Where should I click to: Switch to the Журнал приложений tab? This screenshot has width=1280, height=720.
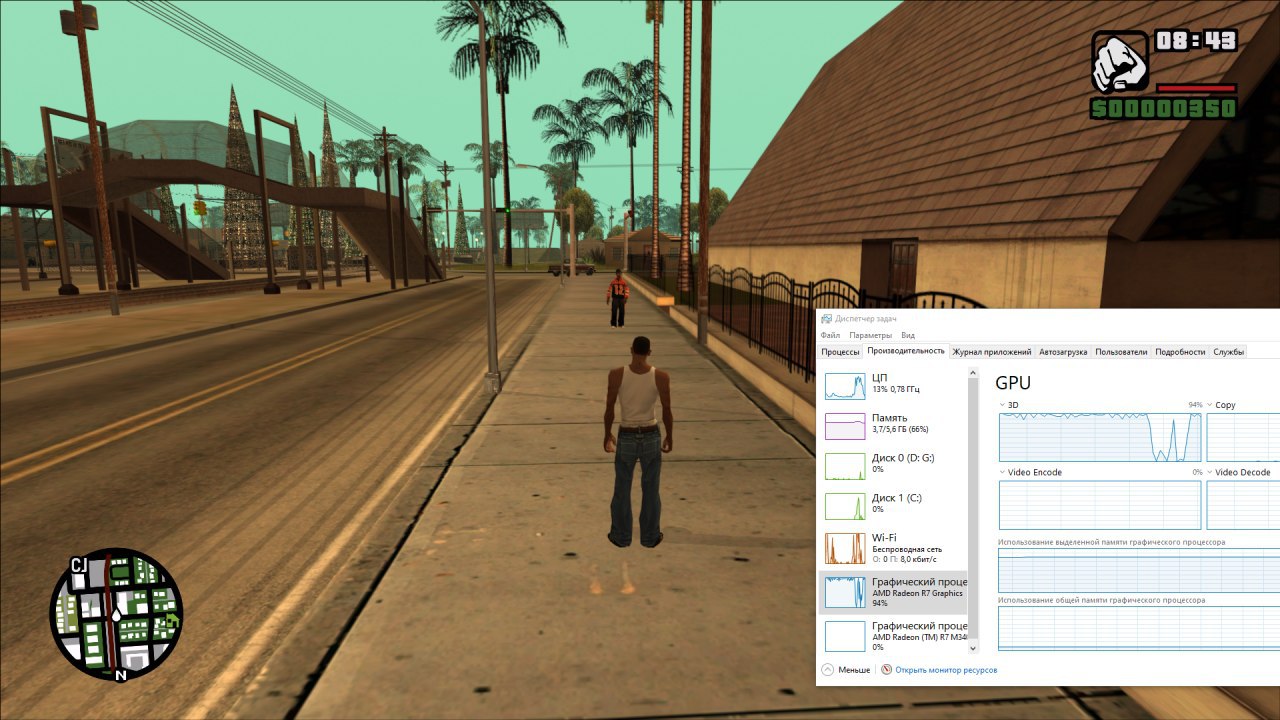point(992,352)
